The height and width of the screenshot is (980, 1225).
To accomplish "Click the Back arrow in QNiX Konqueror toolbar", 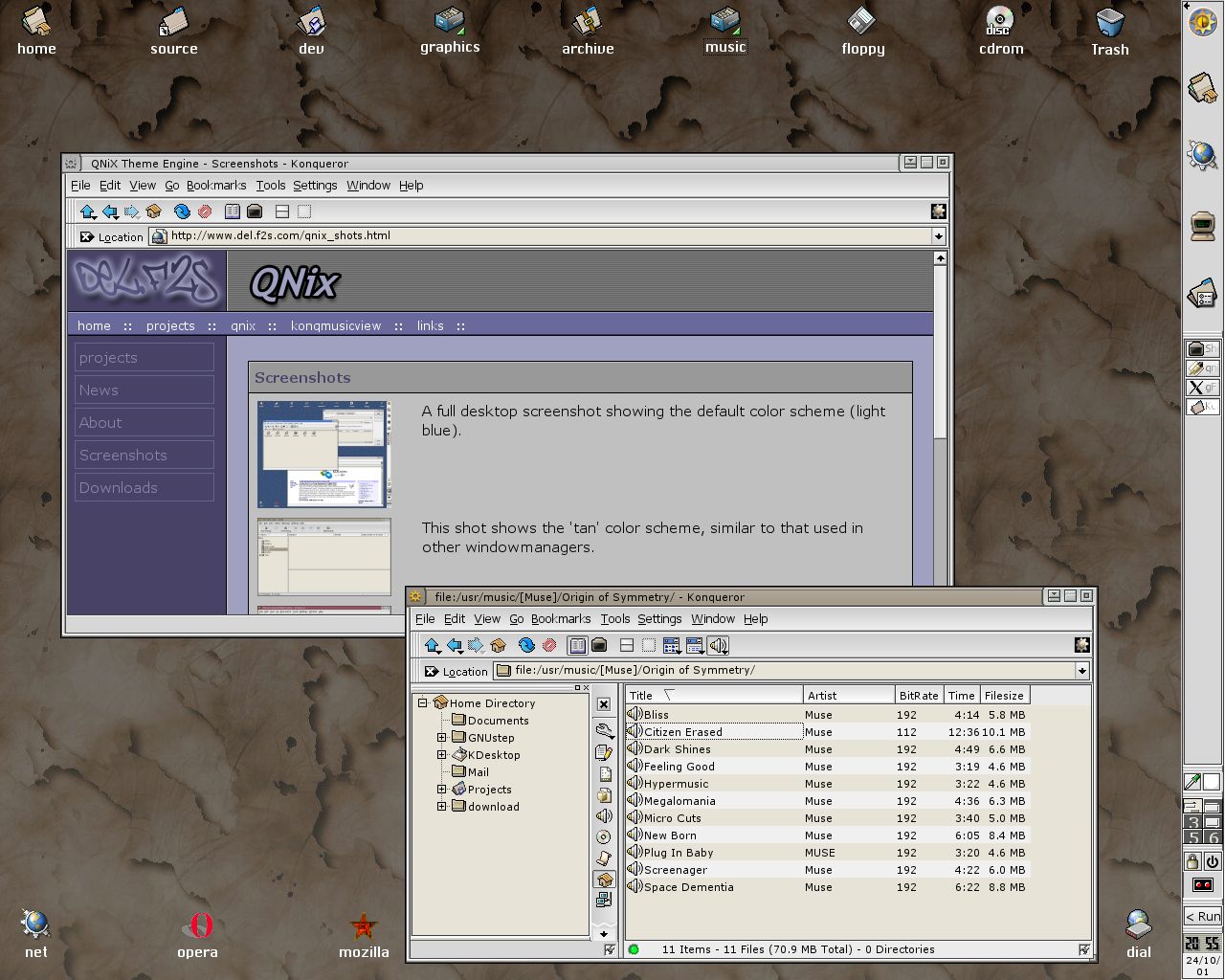I will (110, 212).
